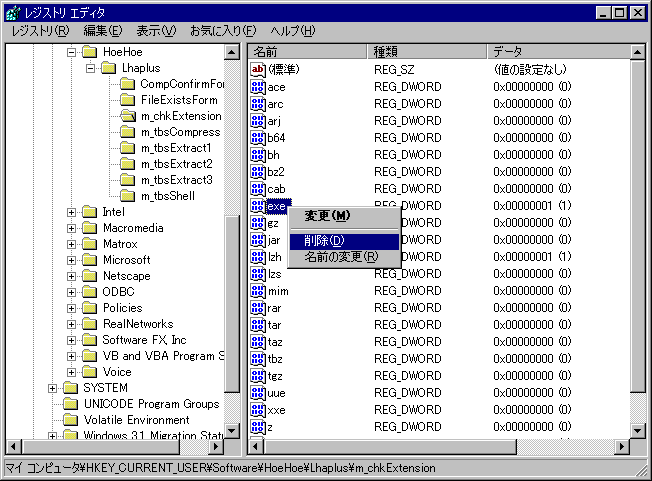The image size is (652, 481).
Task: Select the Netscape key in the tree
Action: pyautogui.click(x=126, y=276)
